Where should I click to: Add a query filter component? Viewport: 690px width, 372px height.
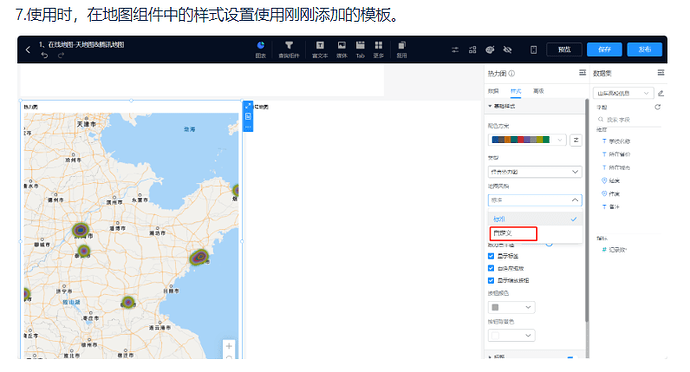tap(289, 49)
